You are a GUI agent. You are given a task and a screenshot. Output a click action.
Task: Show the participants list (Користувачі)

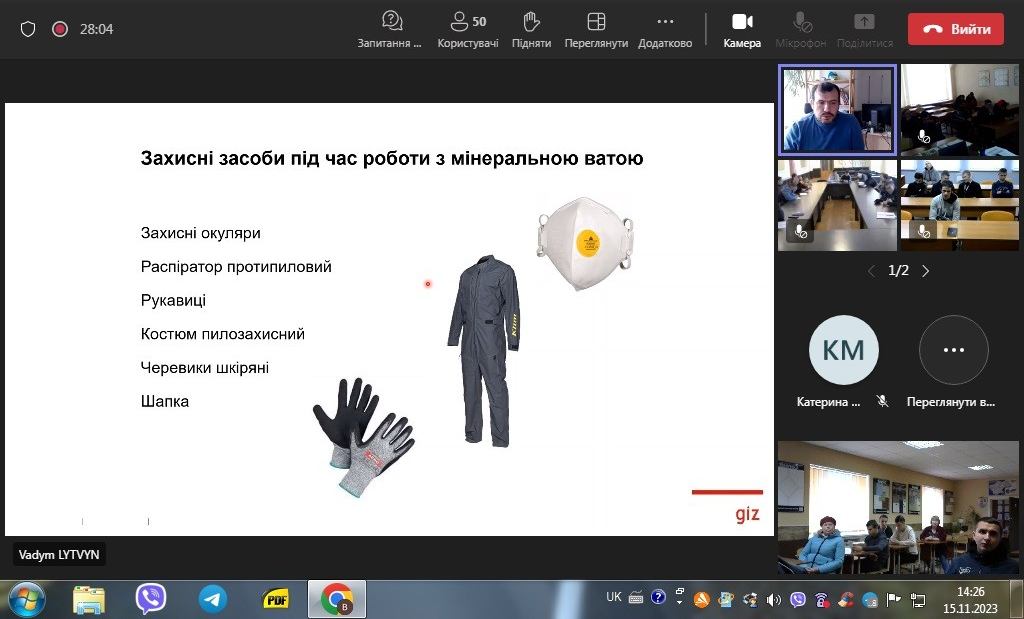point(467,29)
